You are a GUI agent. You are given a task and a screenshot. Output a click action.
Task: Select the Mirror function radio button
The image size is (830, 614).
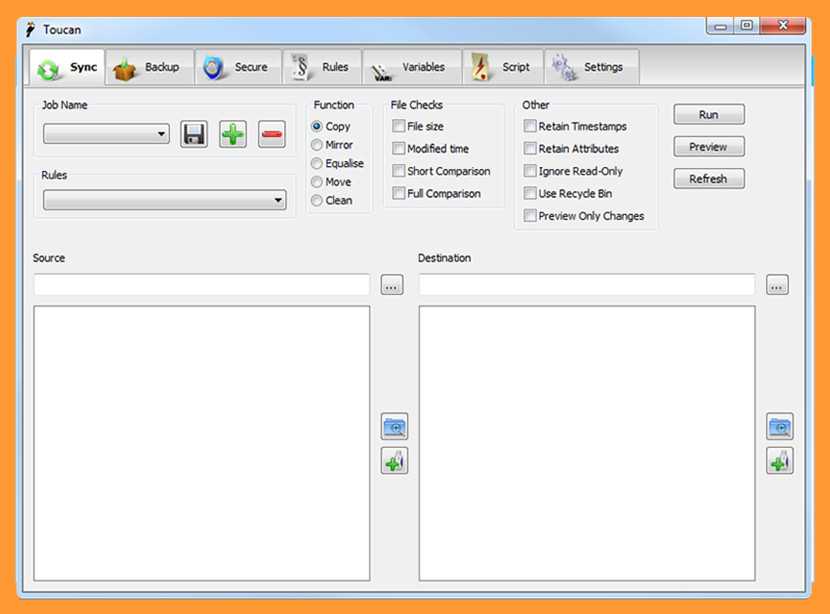click(317, 145)
